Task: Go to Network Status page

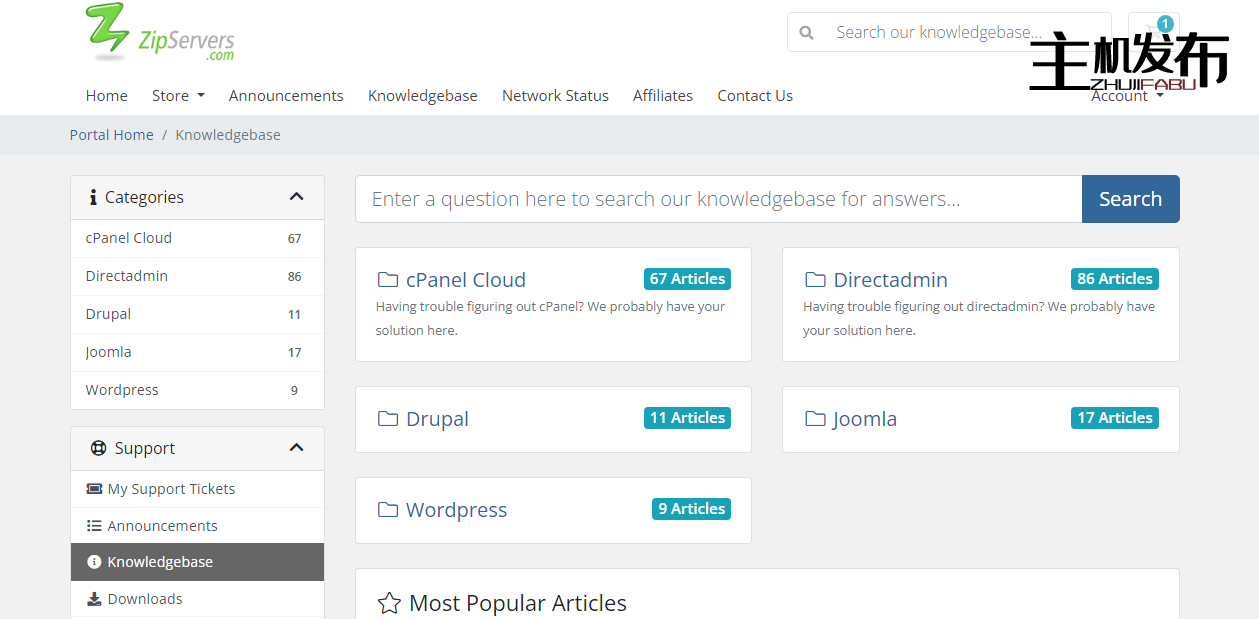Action: pyautogui.click(x=555, y=96)
